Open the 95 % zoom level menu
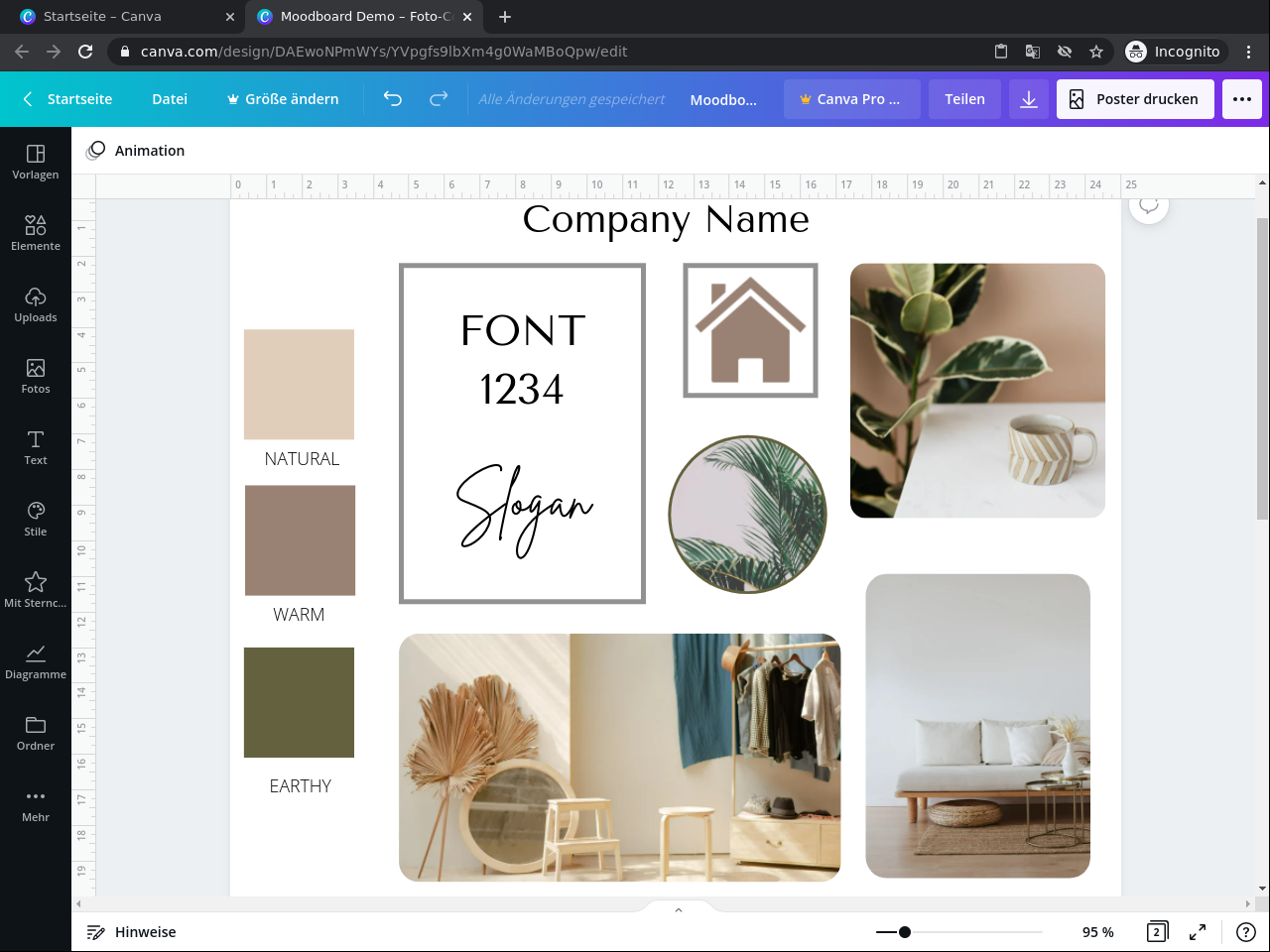Screen dimensions: 1270x952 pyautogui.click(x=1098, y=932)
